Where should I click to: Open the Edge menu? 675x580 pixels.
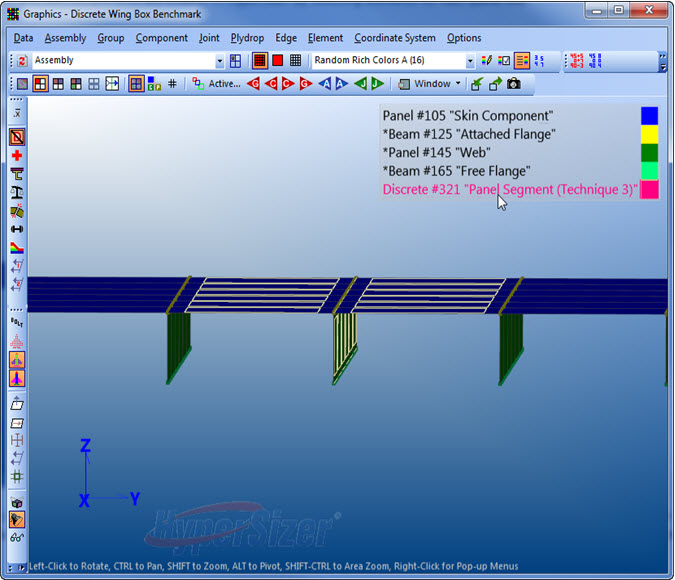(286, 38)
